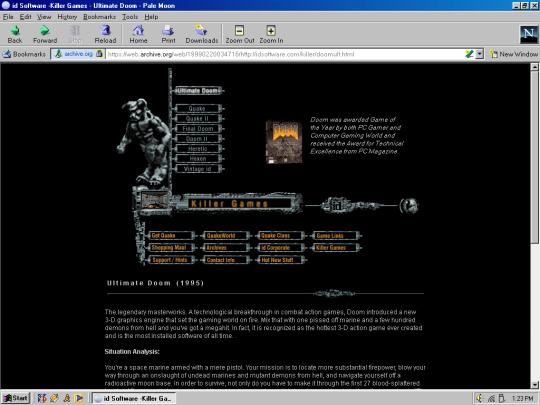Screen dimensions: 540x405
Task: Open the Contact Info link
Action: point(226,260)
